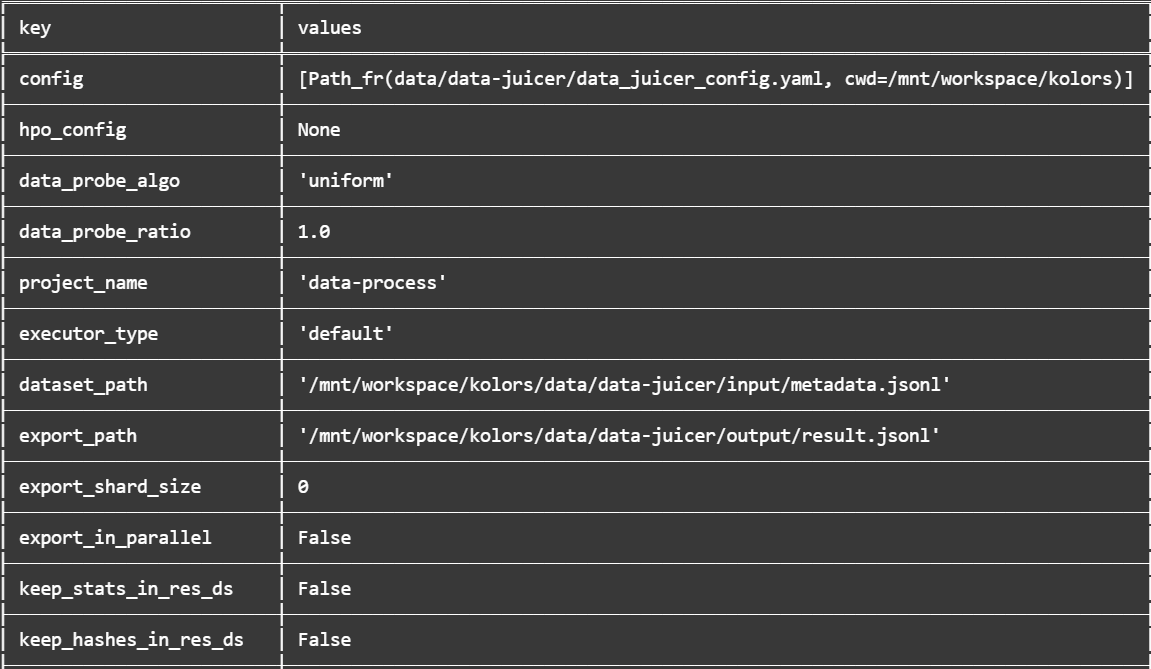Screen dimensions: 1151x669
Task: Click the 'data-process' project name value
Action: (372, 283)
